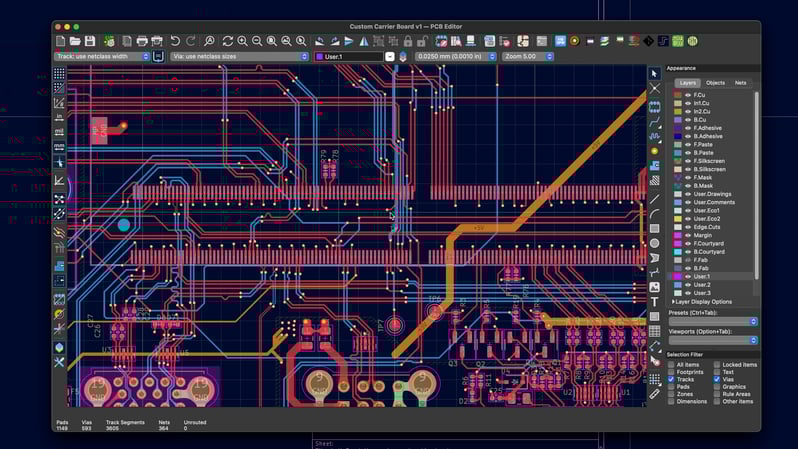Image resolution: width=798 pixels, height=449 pixels.
Task: Click F.Cu layer color swatch
Action: tap(678, 95)
